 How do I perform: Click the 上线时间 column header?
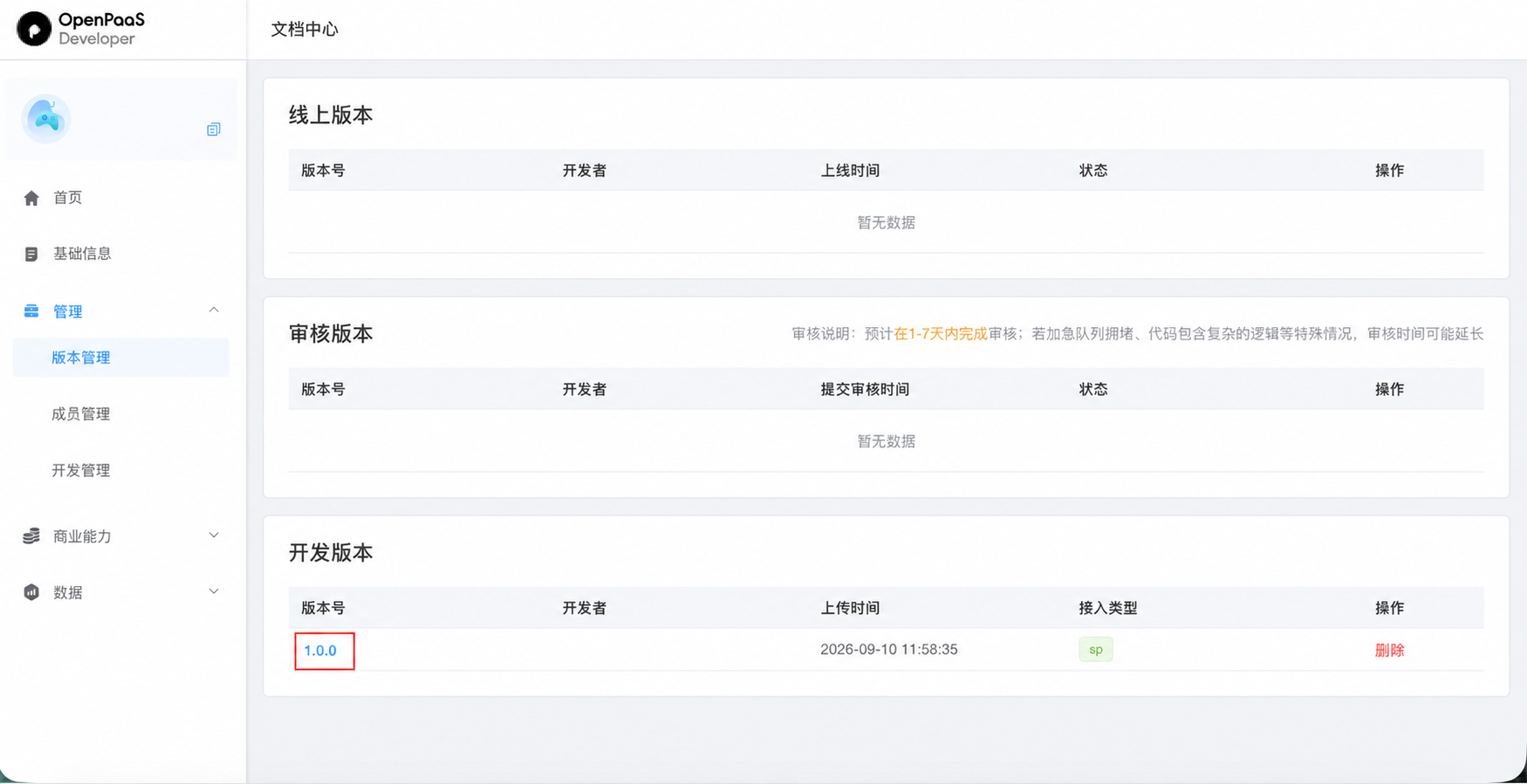[x=850, y=170]
